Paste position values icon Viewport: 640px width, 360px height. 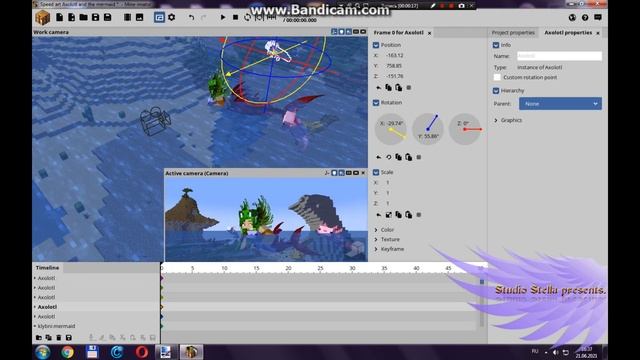click(x=398, y=88)
